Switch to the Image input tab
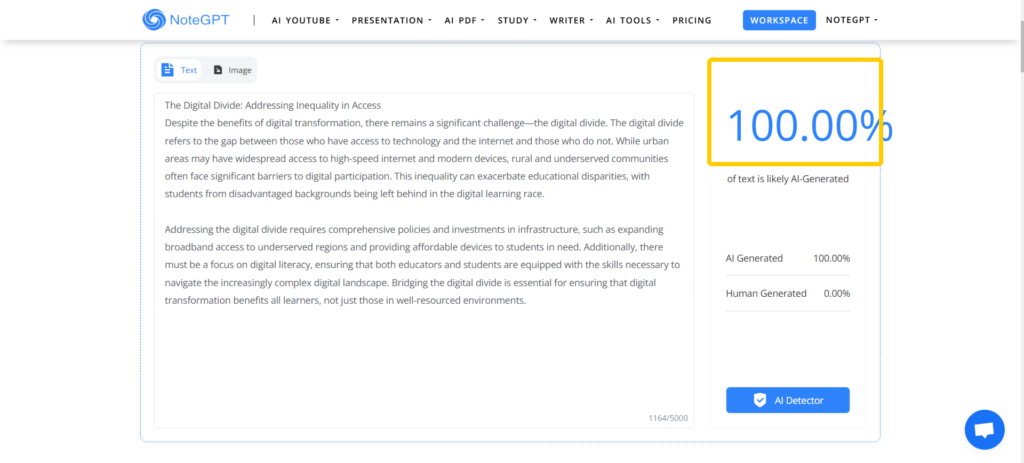This screenshot has height=463, width=1024. [x=232, y=70]
